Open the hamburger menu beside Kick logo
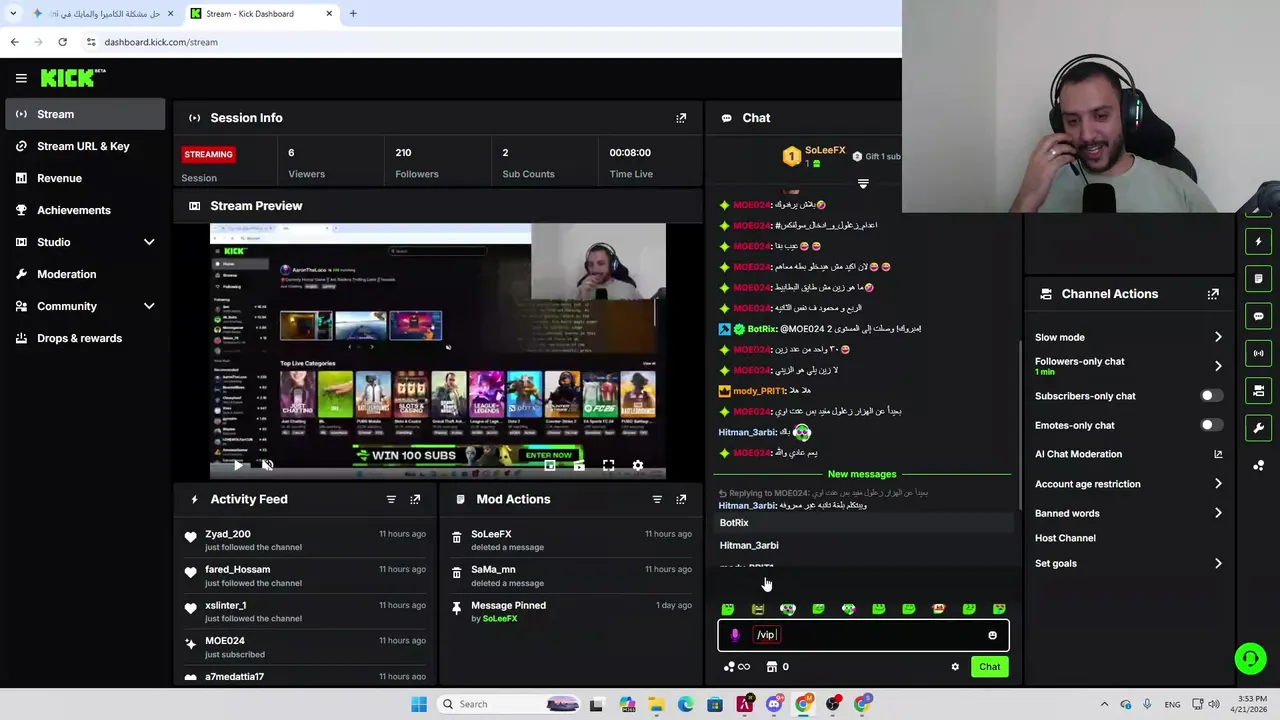The height and width of the screenshot is (720, 1280). [x=21, y=78]
